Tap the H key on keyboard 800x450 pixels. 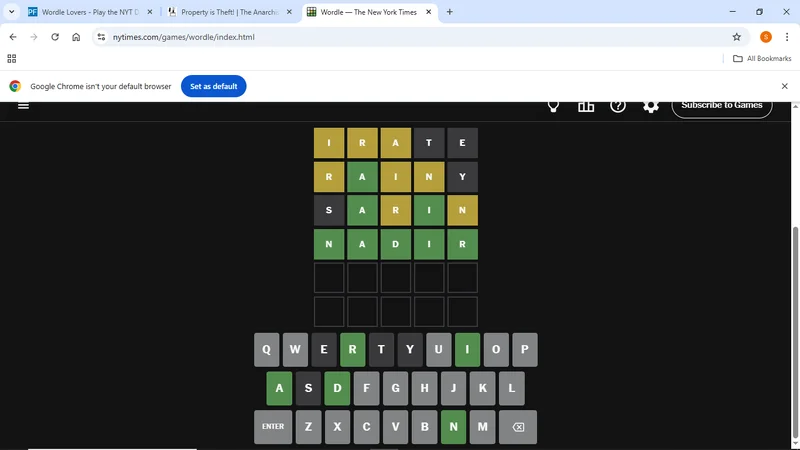coord(424,388)
